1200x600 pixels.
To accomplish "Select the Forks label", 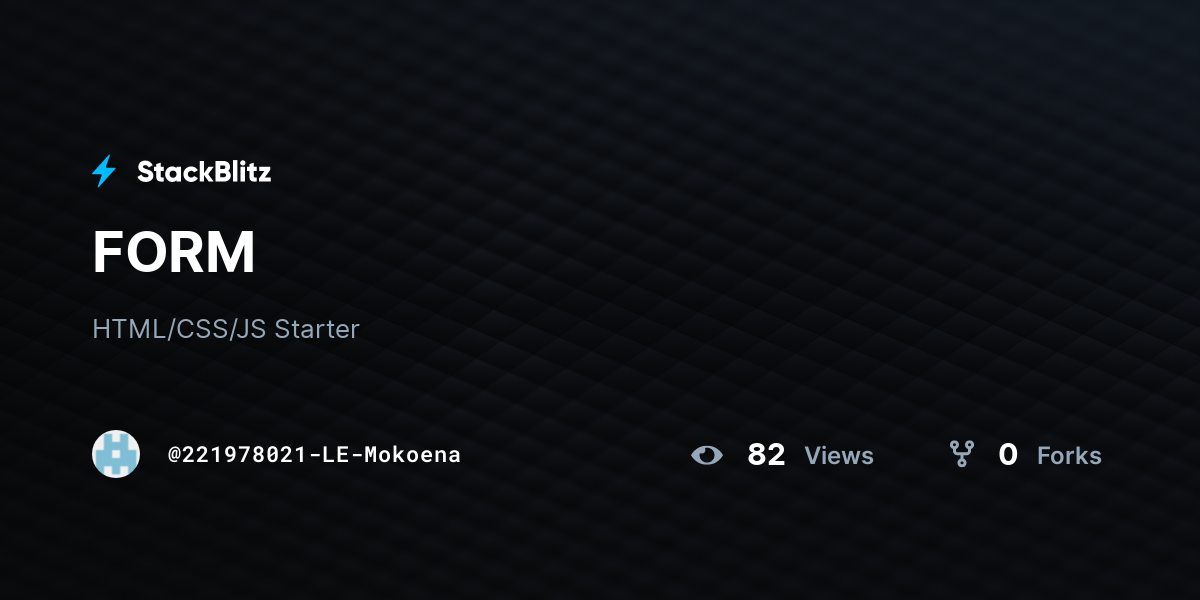I will (1069, 456).
